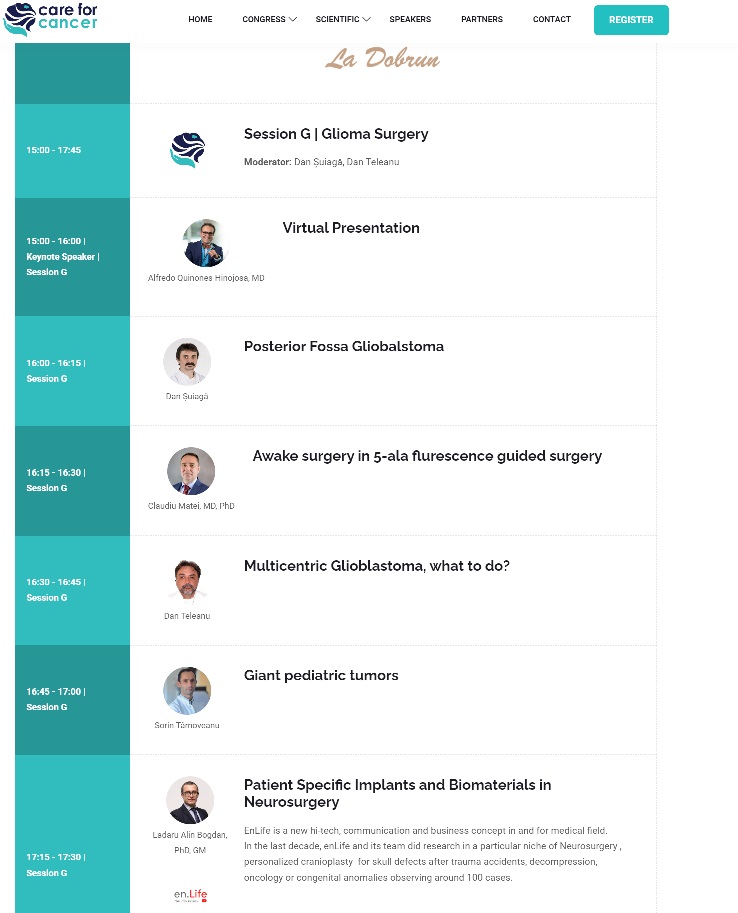738x913 pixels.
Task: Open Ladaru Alin Bogdan's speaker photo
Action: coord(190,800)
